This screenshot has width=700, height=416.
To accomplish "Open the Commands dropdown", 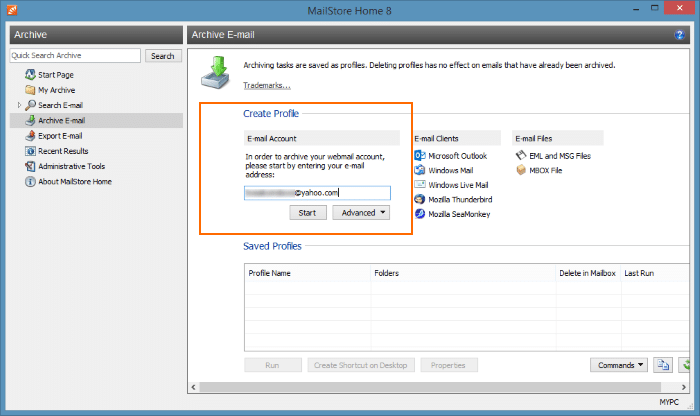I will [x=620, y=365].
